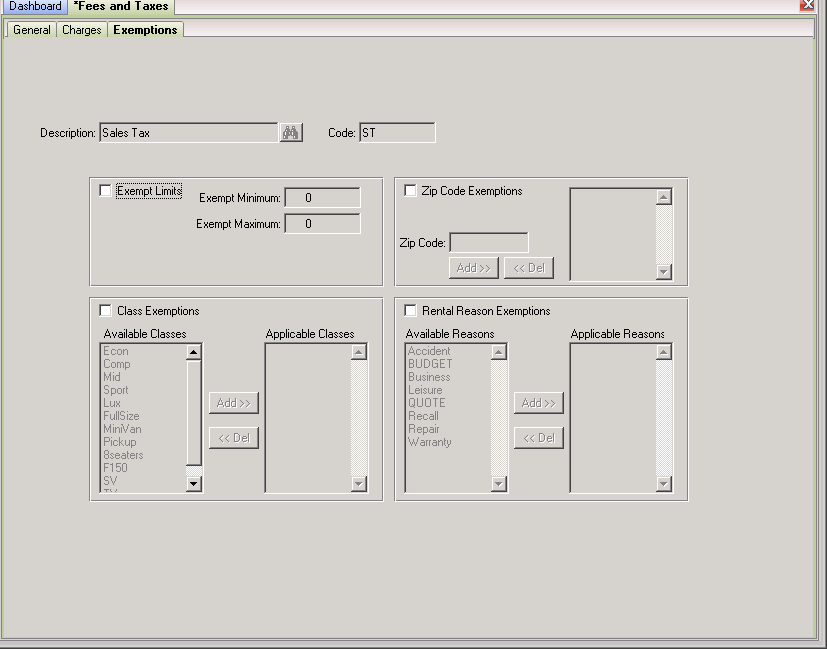Click Add >> button under Zip Code
The width and height of the screenshot is (827, 649).
(474, 268)
